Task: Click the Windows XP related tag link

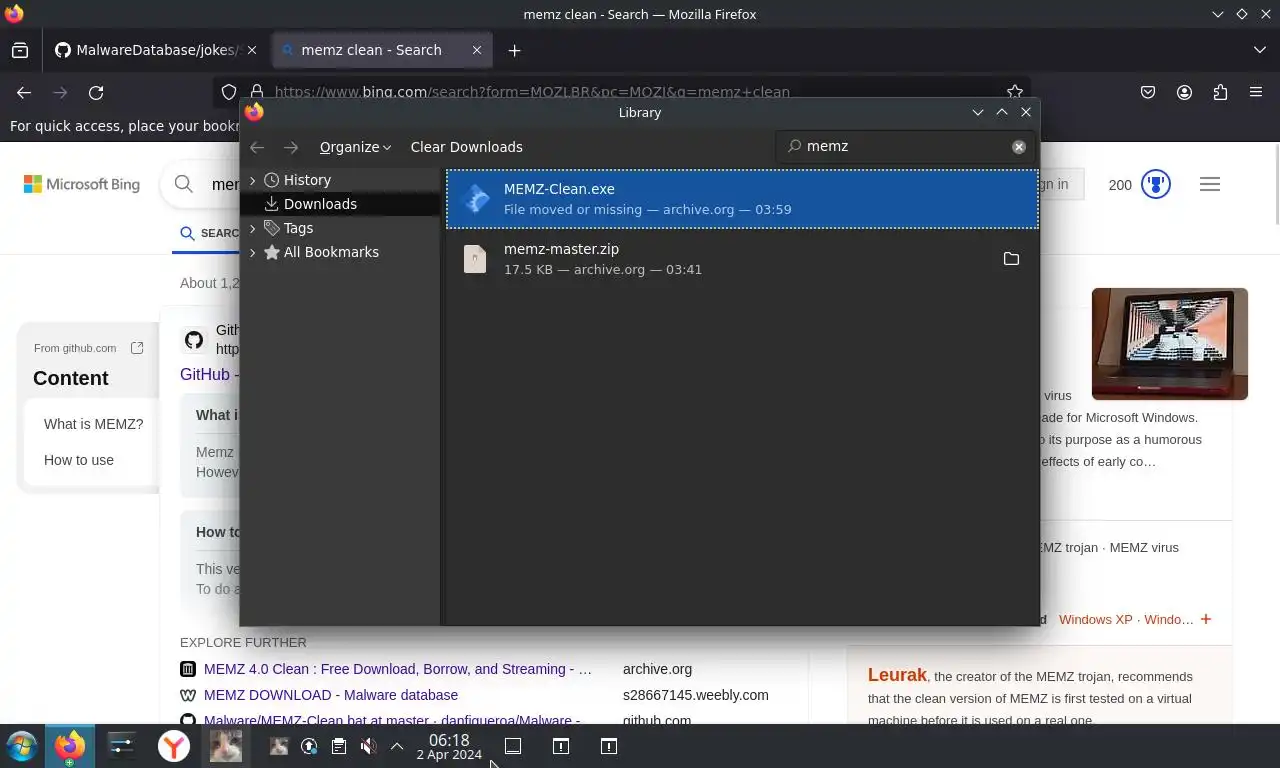Action: (1096, 619)
